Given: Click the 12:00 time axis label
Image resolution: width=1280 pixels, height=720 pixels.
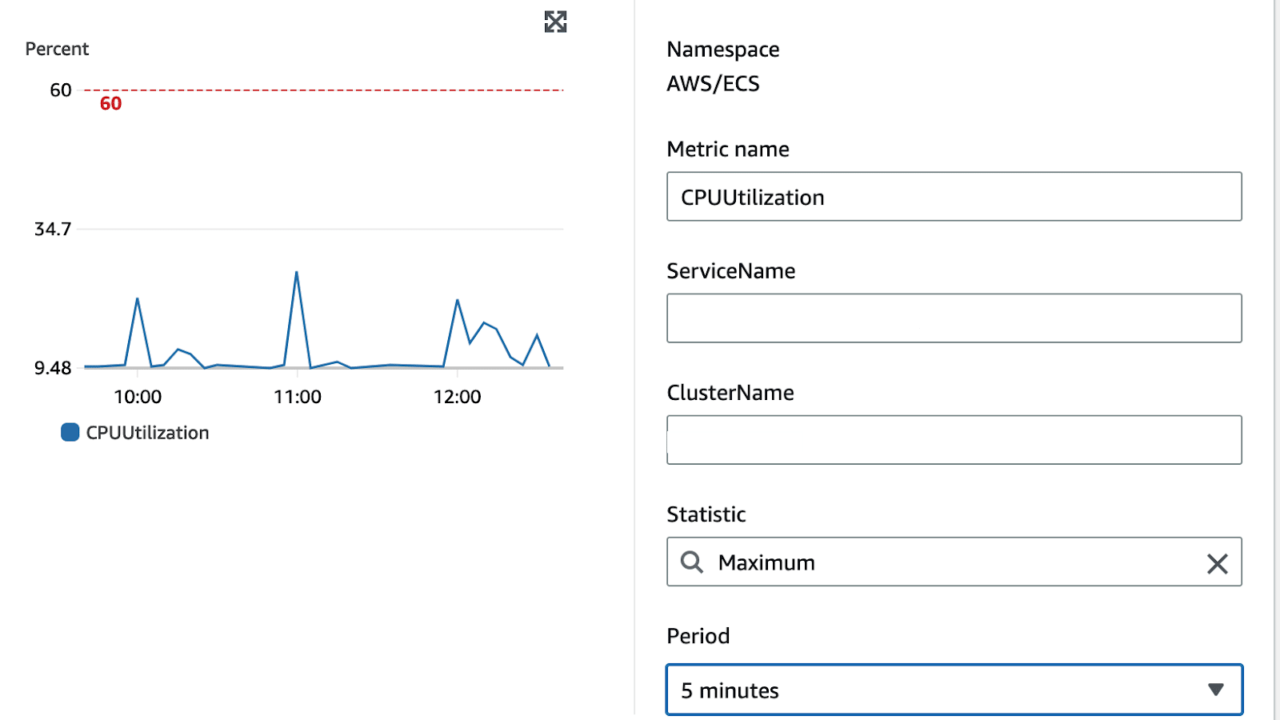Looking at the screenshot, I should click(x=457, y=397).
